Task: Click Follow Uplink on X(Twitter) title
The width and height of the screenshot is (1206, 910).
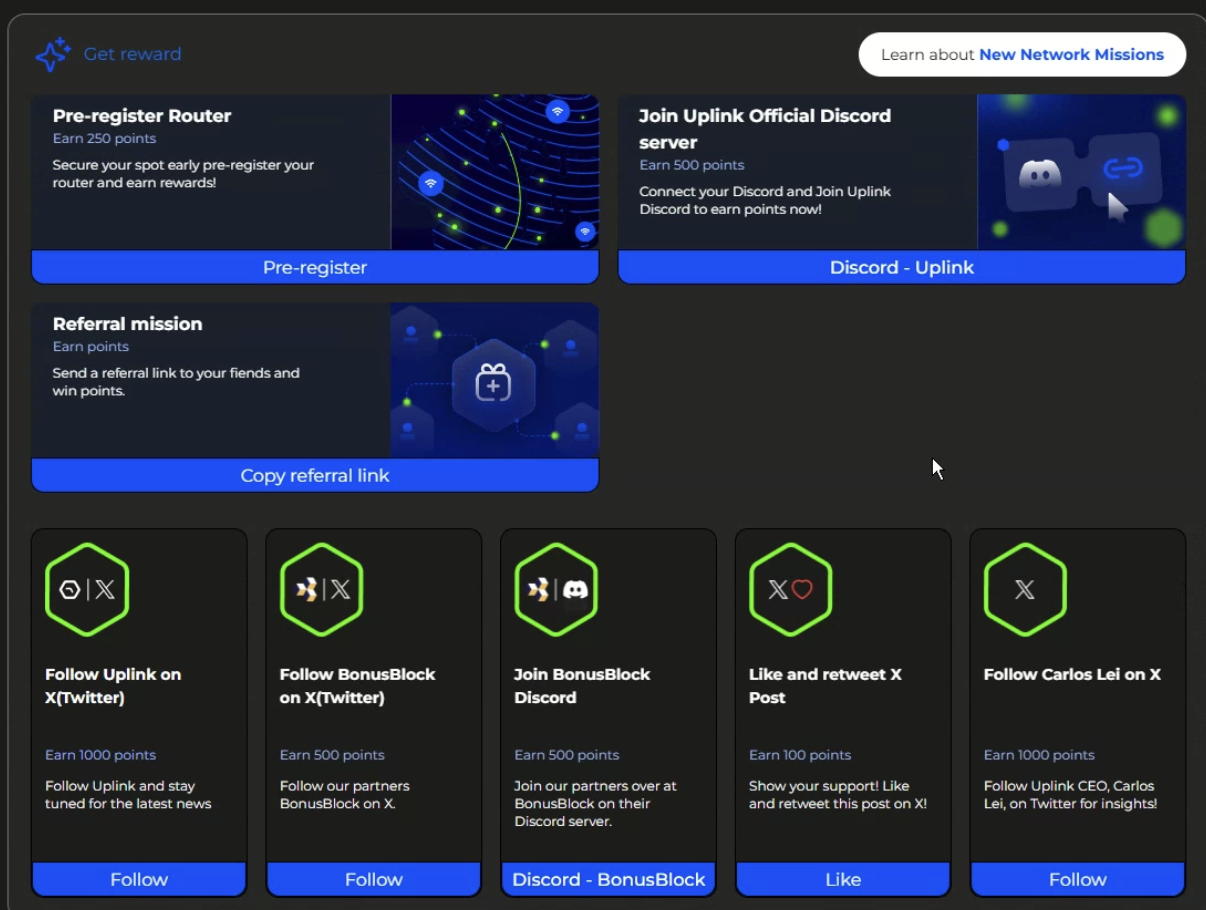Action: [x=113, y=686]
